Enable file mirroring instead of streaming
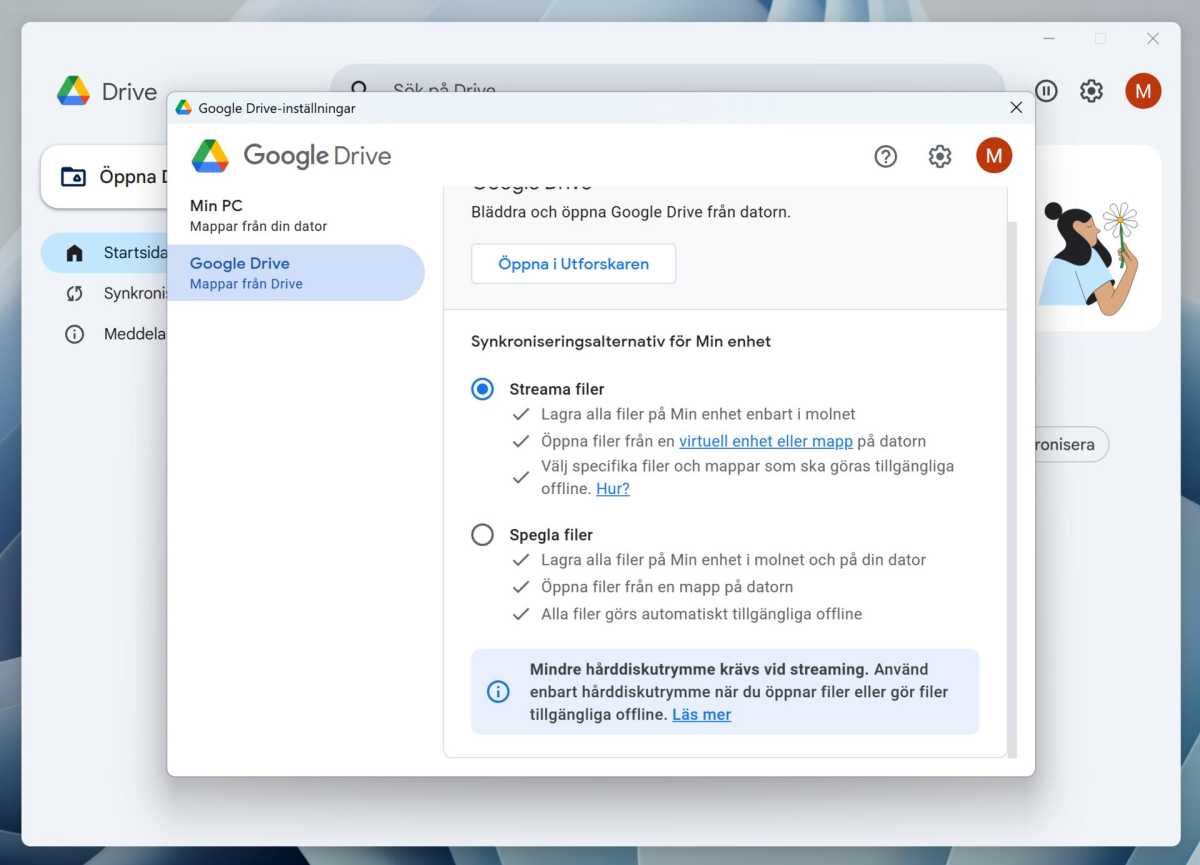1200x865 pixels. [x=482, y=534]
